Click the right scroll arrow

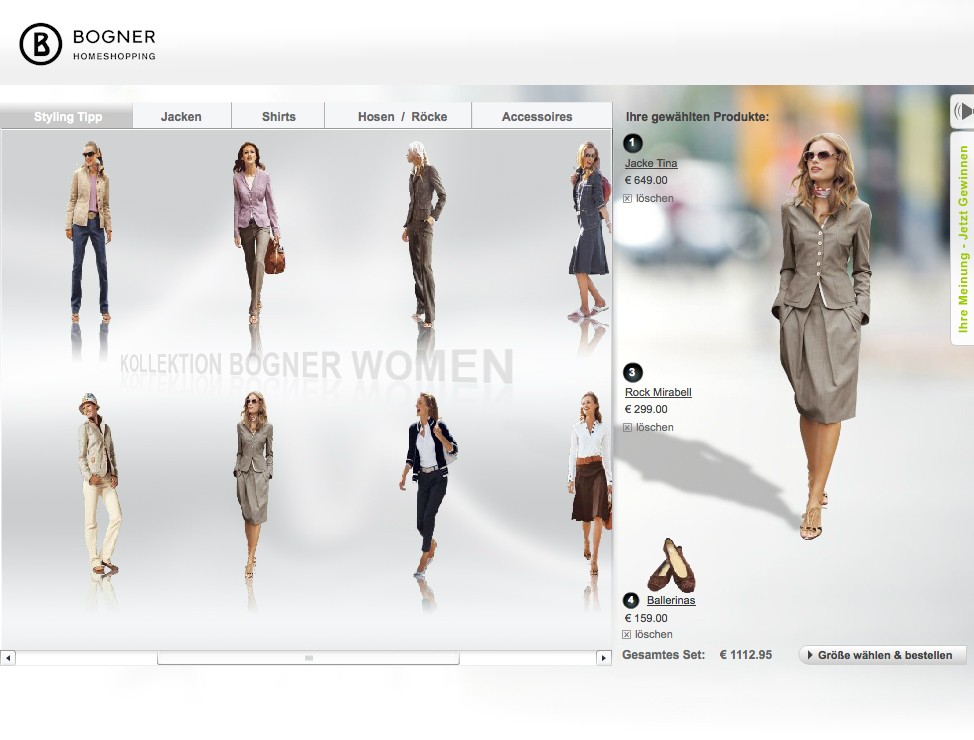tap(603, 657)
